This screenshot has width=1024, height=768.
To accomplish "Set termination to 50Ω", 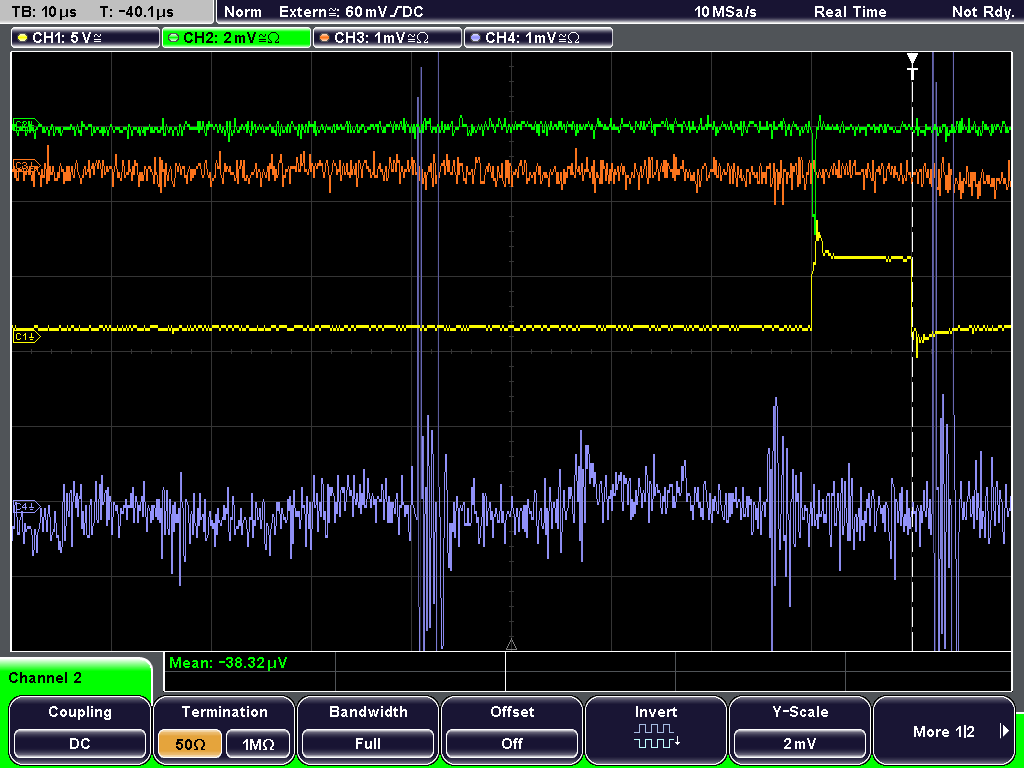I will (x=190, y=744).
